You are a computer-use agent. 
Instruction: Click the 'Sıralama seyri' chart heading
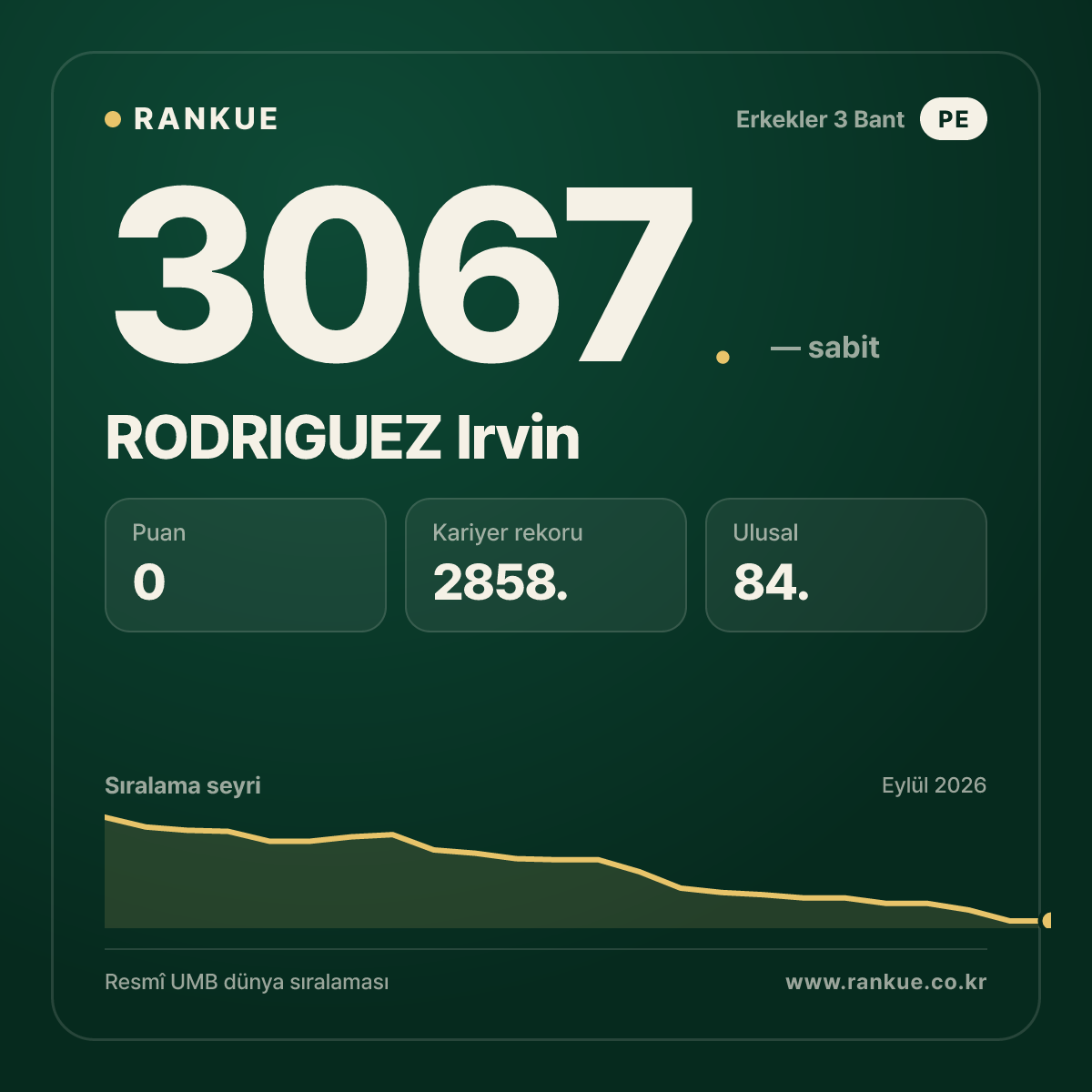pyautogui.click(x=183, y=785)
